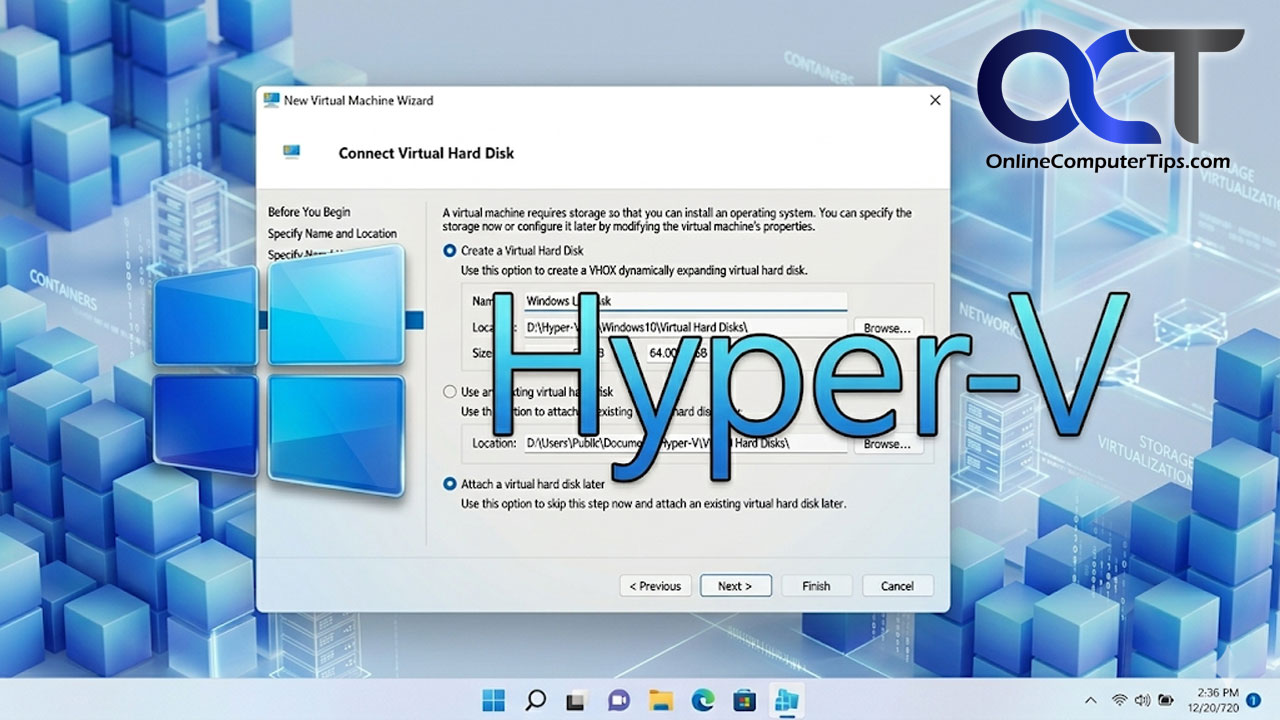Go to 'Specify Name and Location' step

pyautogui.click(x=332, y=233)
